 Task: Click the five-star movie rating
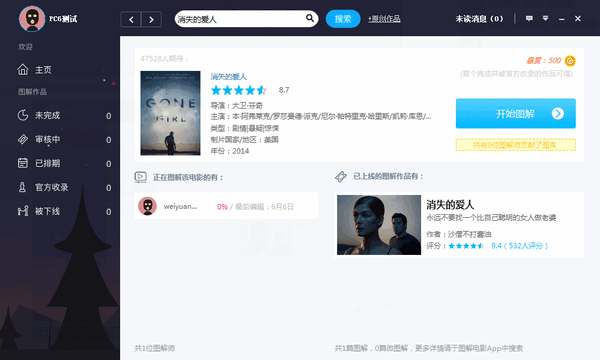[238, 90]
